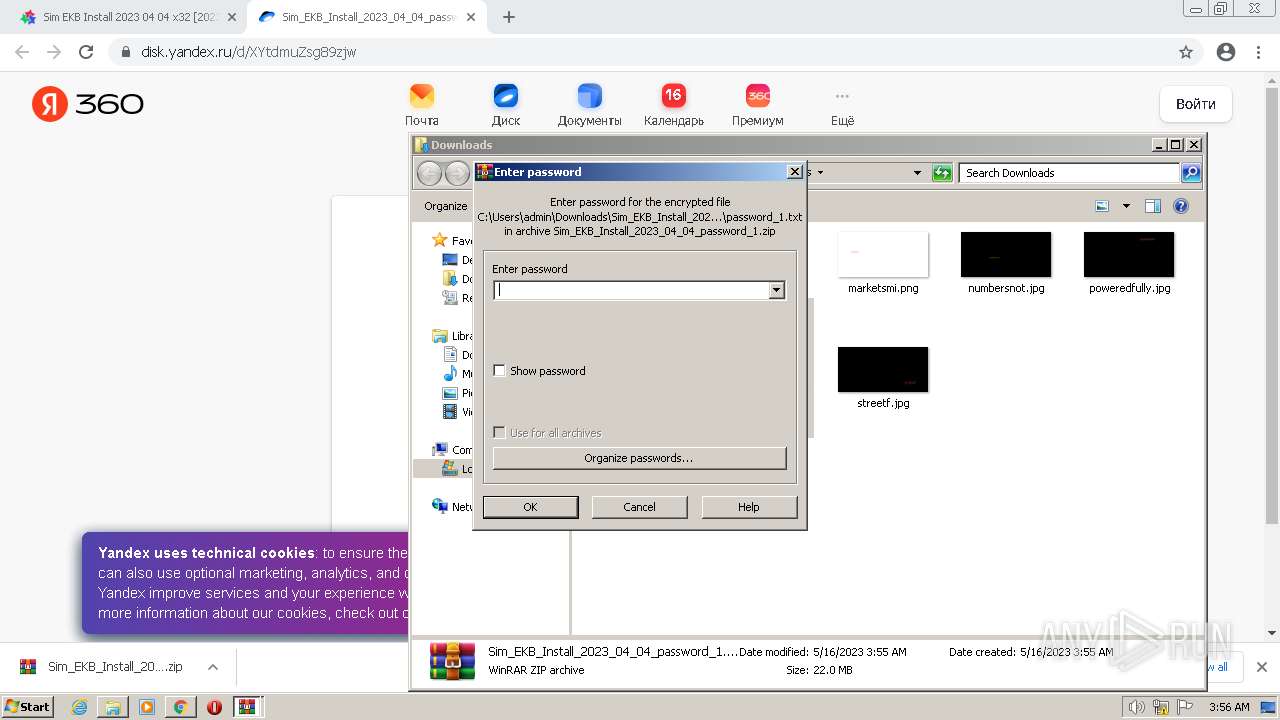1280x720 pixels.
Task: Reload the Yandex Disk page
Action: click(86, 52)
